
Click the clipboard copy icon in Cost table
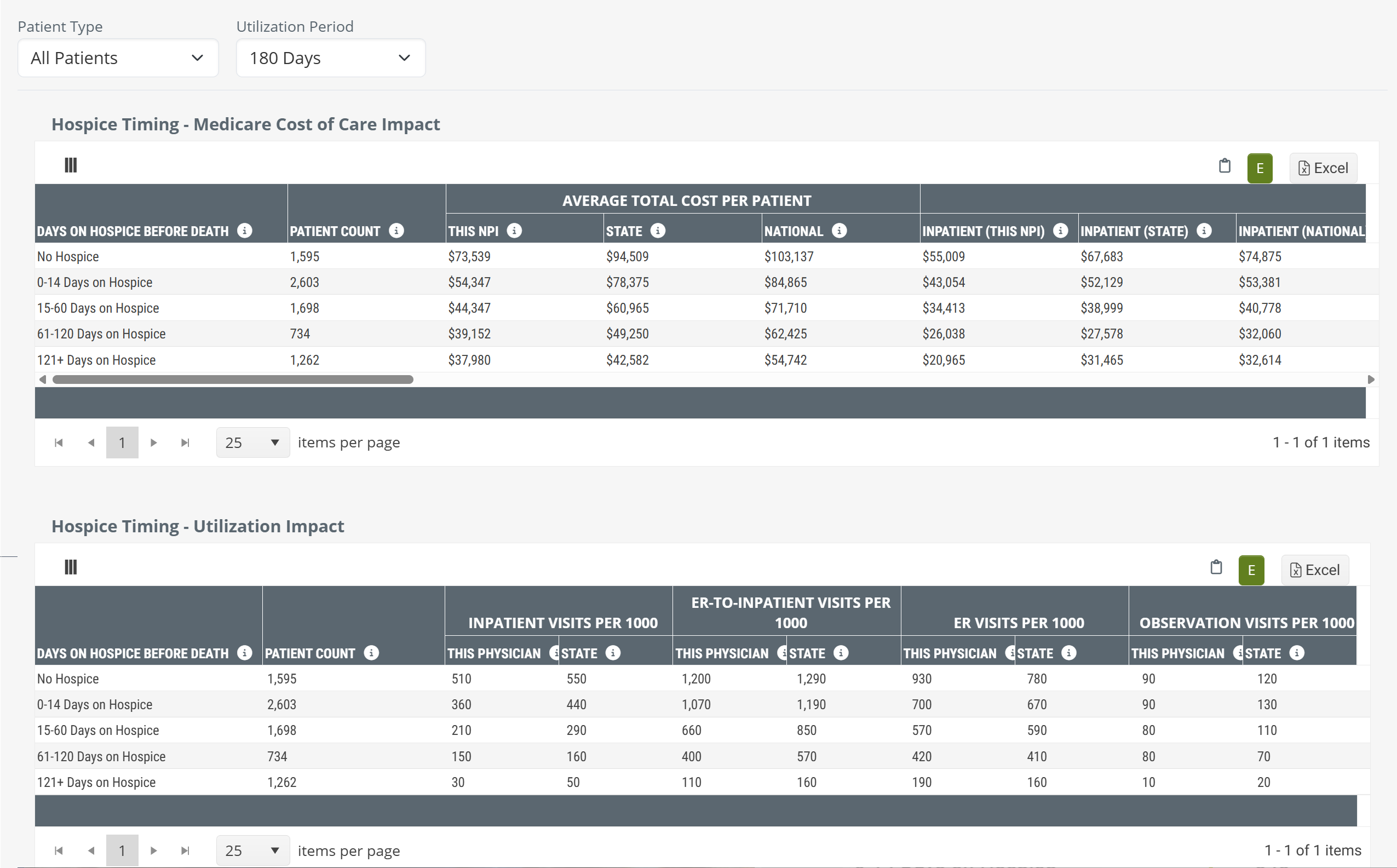click(1224, 166)
